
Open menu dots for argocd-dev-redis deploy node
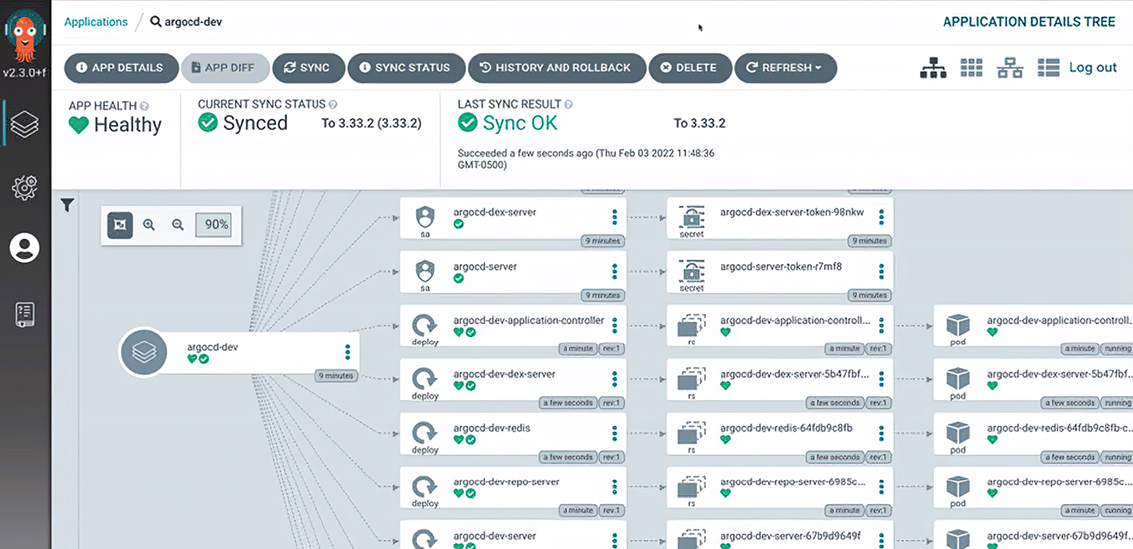pyautogui.click(x=615, y=433)
